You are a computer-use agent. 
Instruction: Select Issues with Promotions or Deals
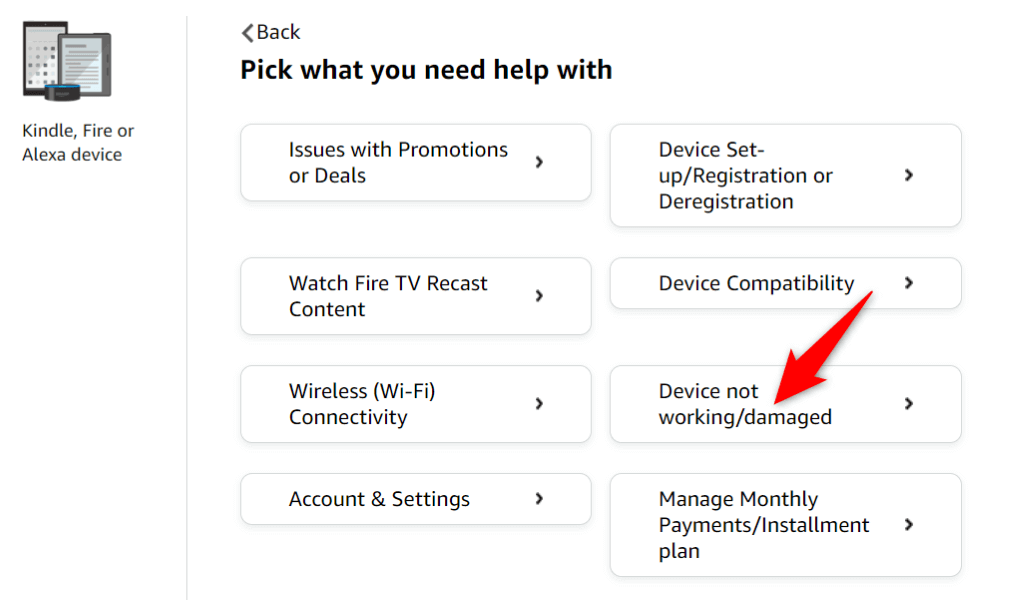(x=415, y=163)
